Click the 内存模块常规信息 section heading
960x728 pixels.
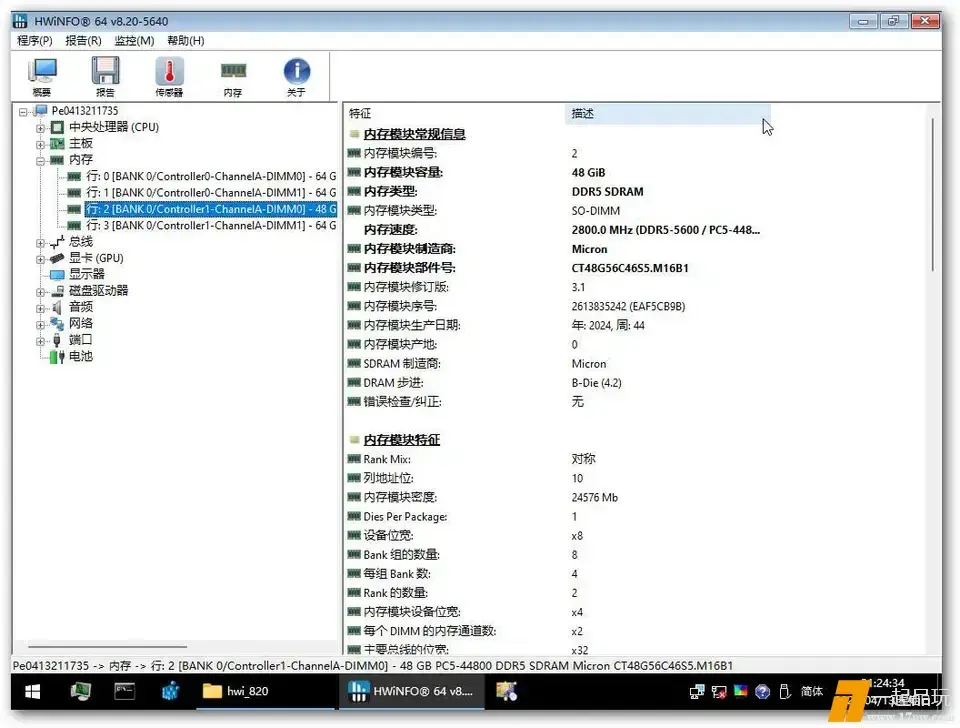click(x=414, y=134)
